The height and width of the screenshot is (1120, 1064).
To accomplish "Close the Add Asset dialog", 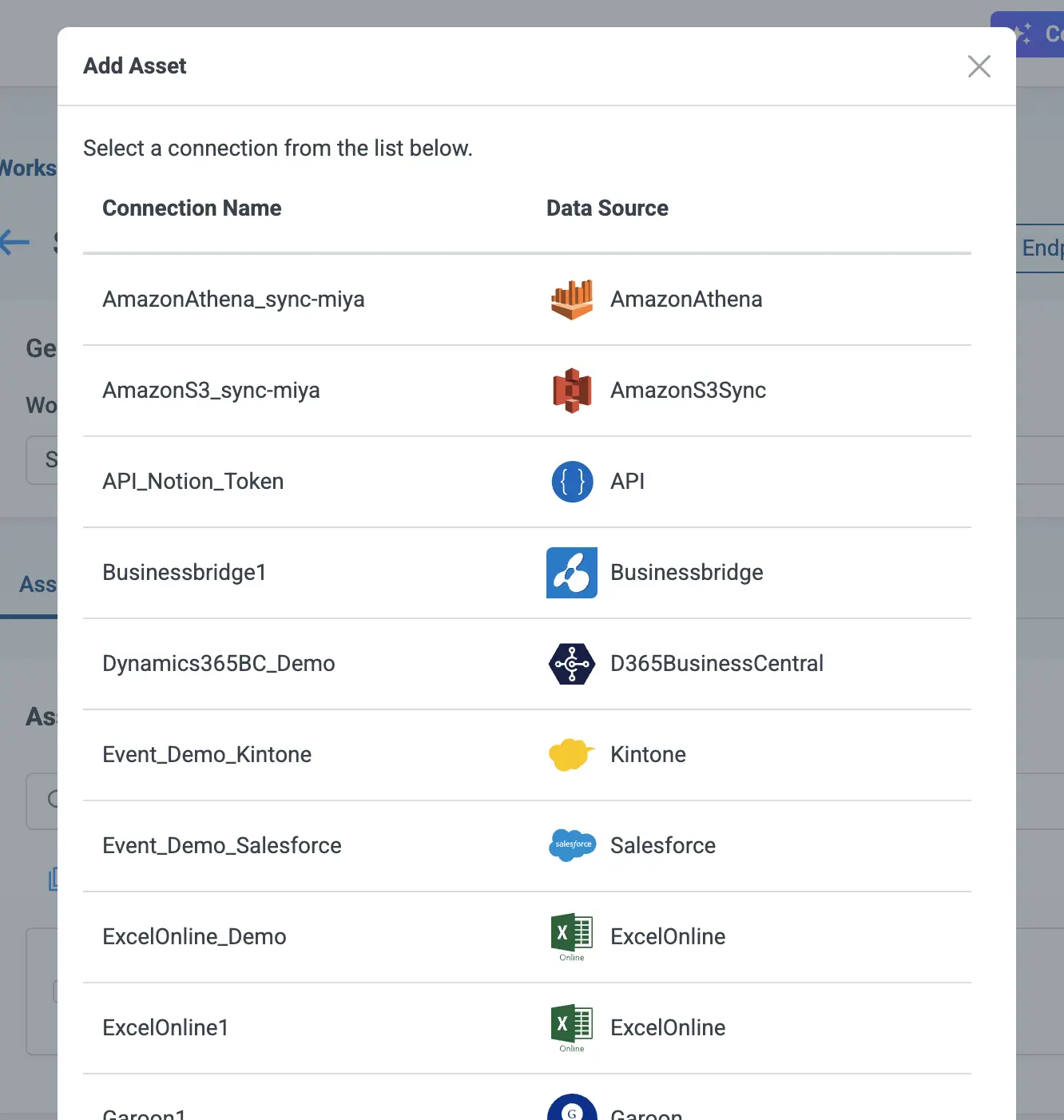I will 979,66.
